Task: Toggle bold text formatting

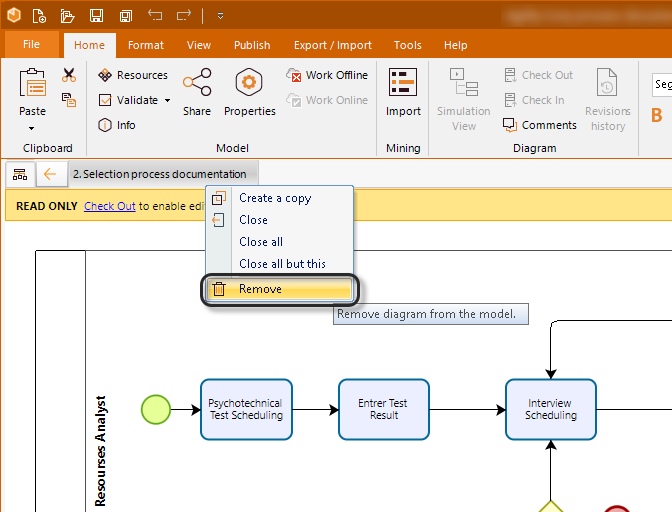Action: click(x=657, y=115)
